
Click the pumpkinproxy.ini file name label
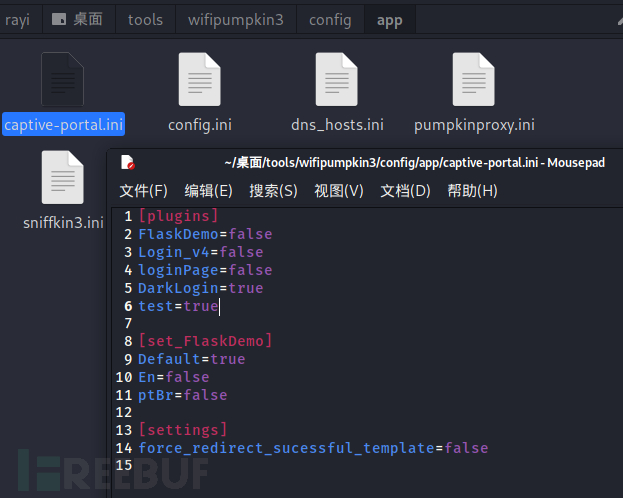pos(474,125)
